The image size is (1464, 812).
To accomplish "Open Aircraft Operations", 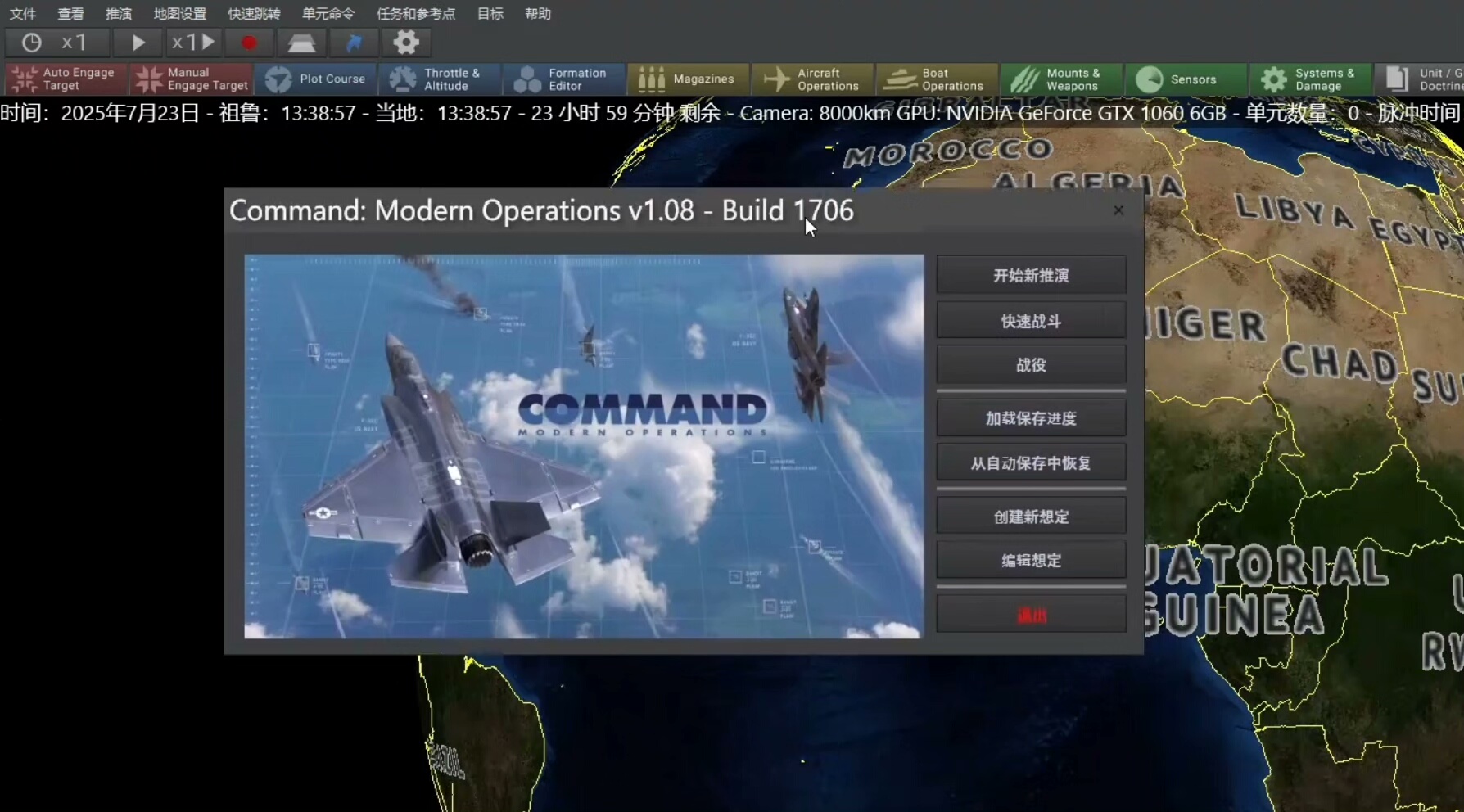I will click(813, 79).
